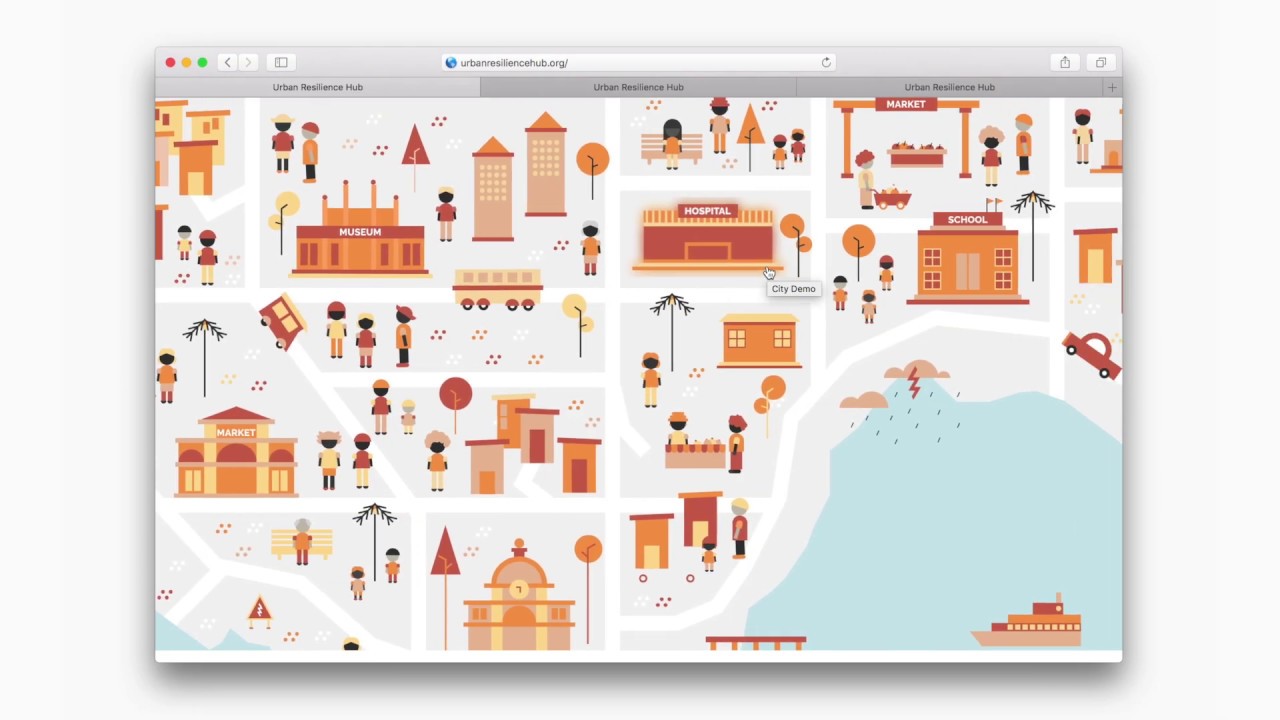Add a new tab with the plus button
This screenshot has height=720, width=1280.
pos(1112,87)
